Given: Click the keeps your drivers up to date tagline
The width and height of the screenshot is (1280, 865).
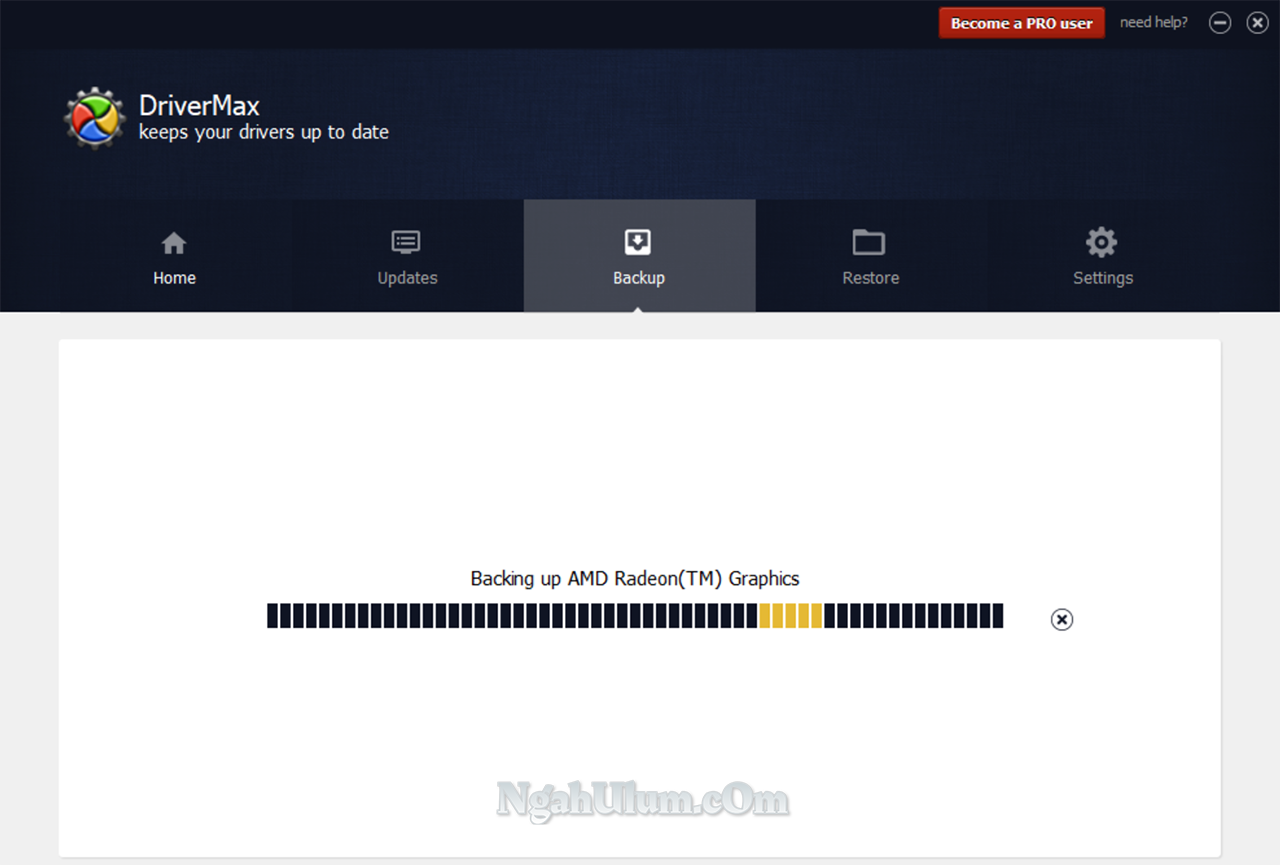Looking at the screenshot, I should pyautogui.click(x=264, y=132).
